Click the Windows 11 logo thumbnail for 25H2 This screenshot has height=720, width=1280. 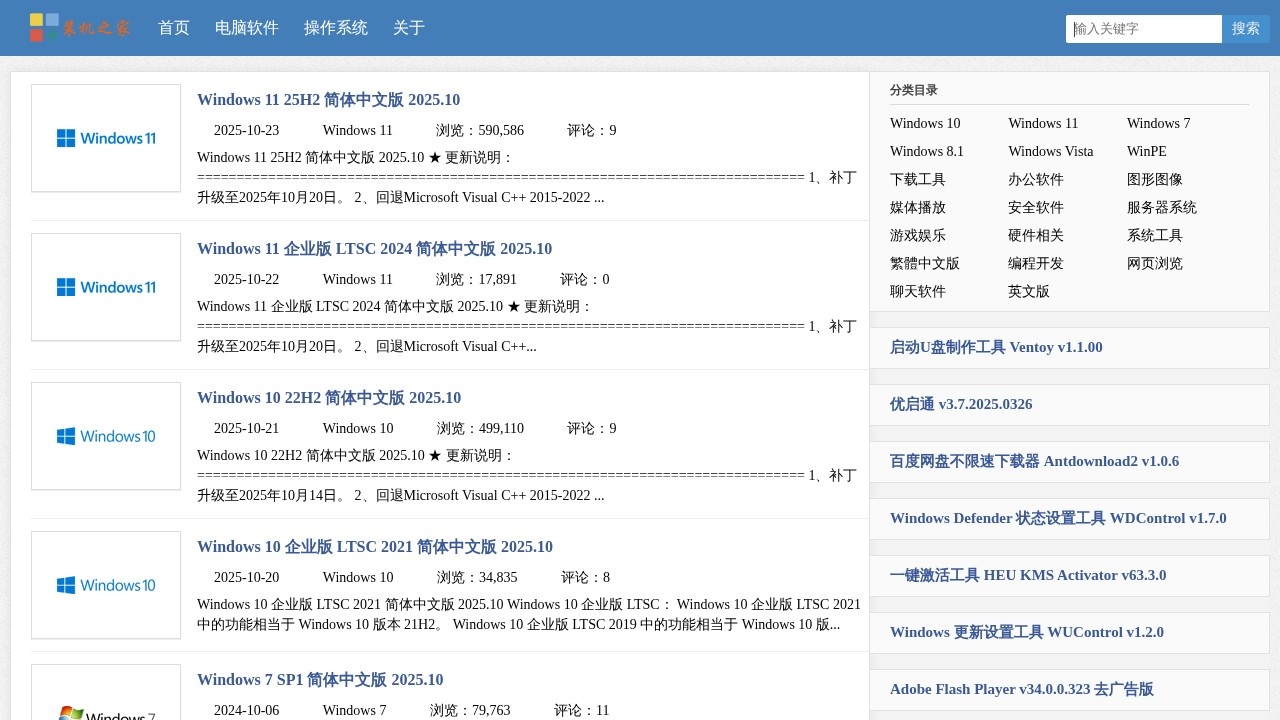pos(105,137)
